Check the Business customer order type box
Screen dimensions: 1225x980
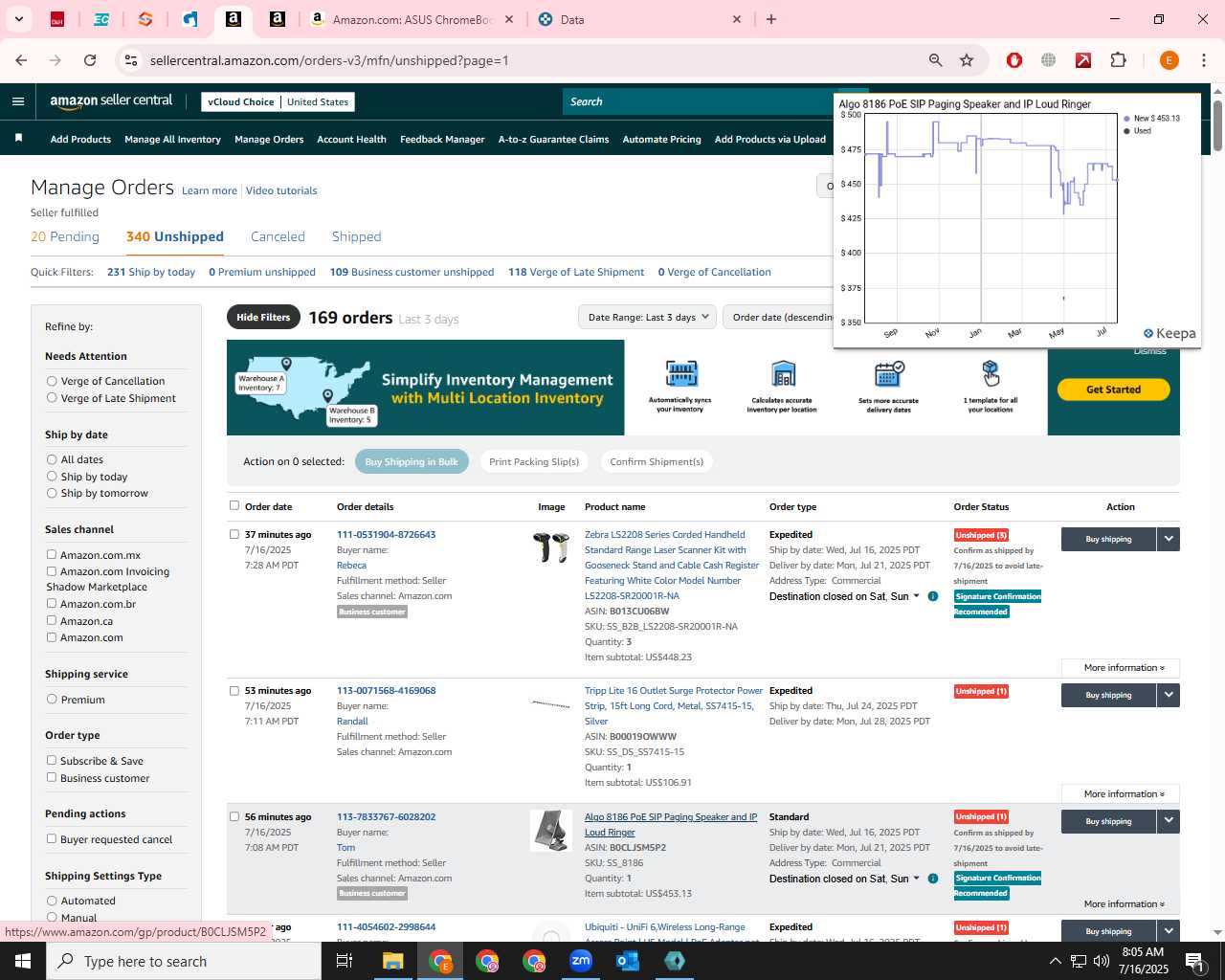pos(52,777)
